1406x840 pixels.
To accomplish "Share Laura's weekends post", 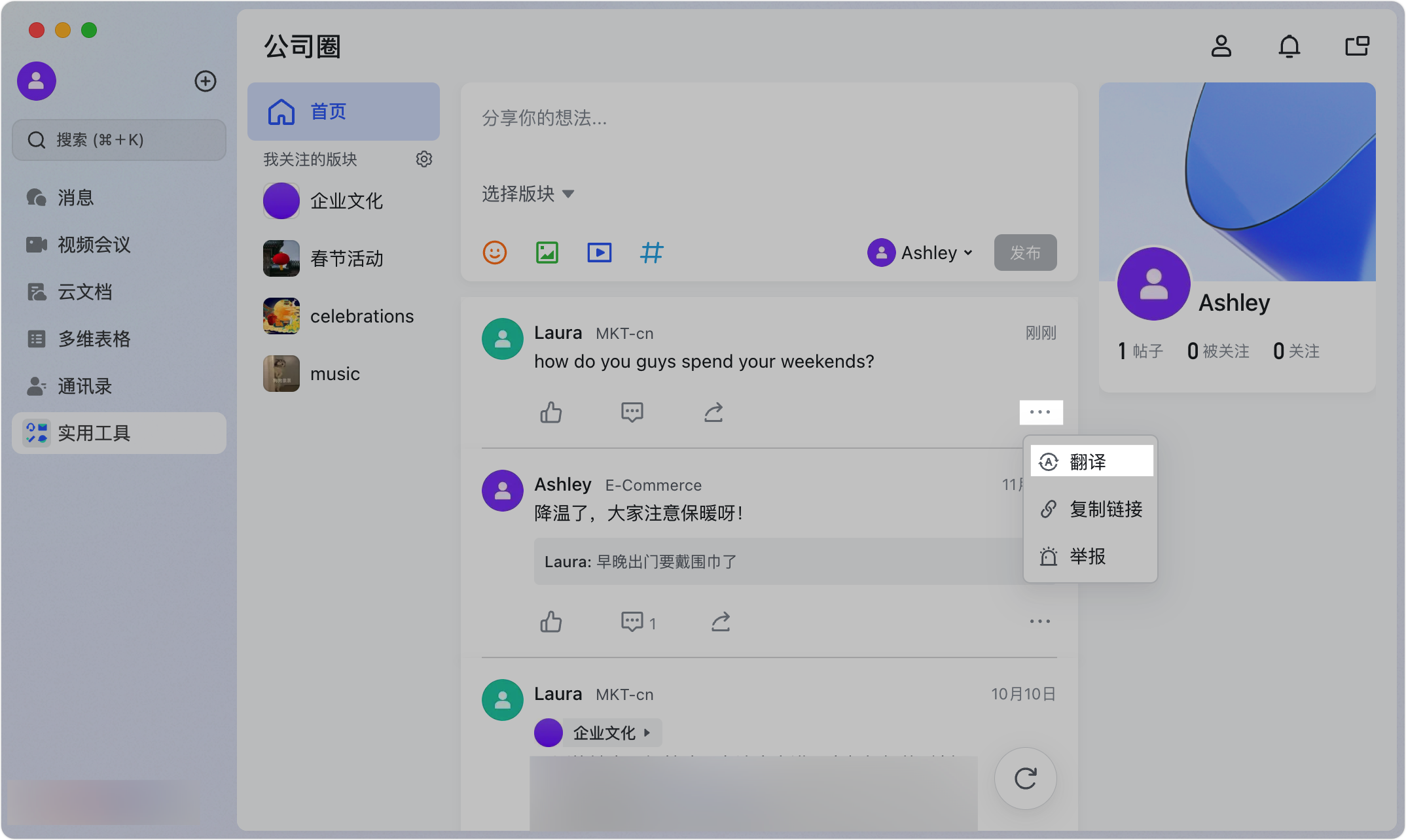I will 713,412.
